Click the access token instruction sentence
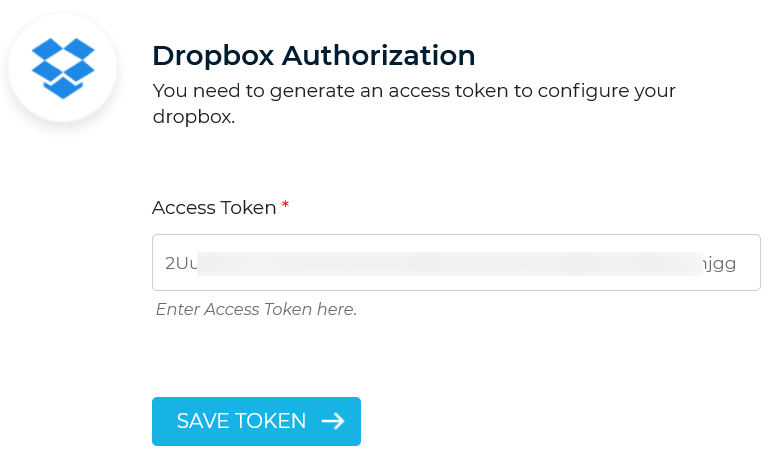The width and height of the screenshot is (781, 459). [x=414, y=104]
